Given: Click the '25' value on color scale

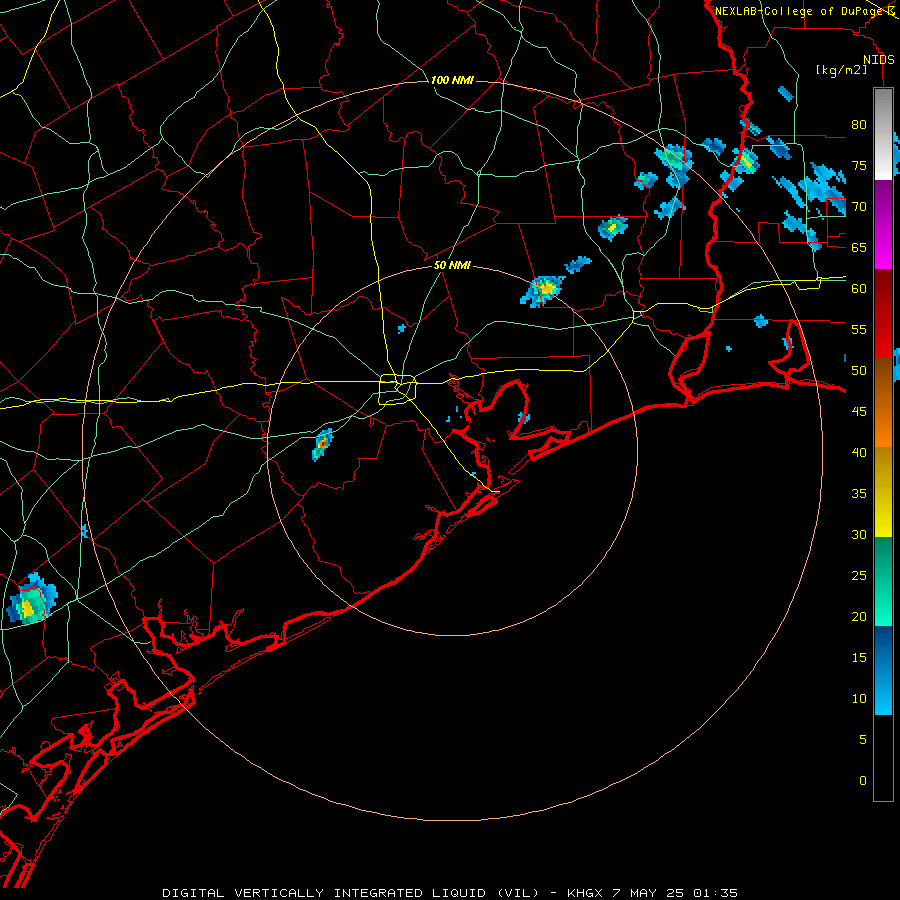Looking at the screenshot, I should [x=859, y=576].
